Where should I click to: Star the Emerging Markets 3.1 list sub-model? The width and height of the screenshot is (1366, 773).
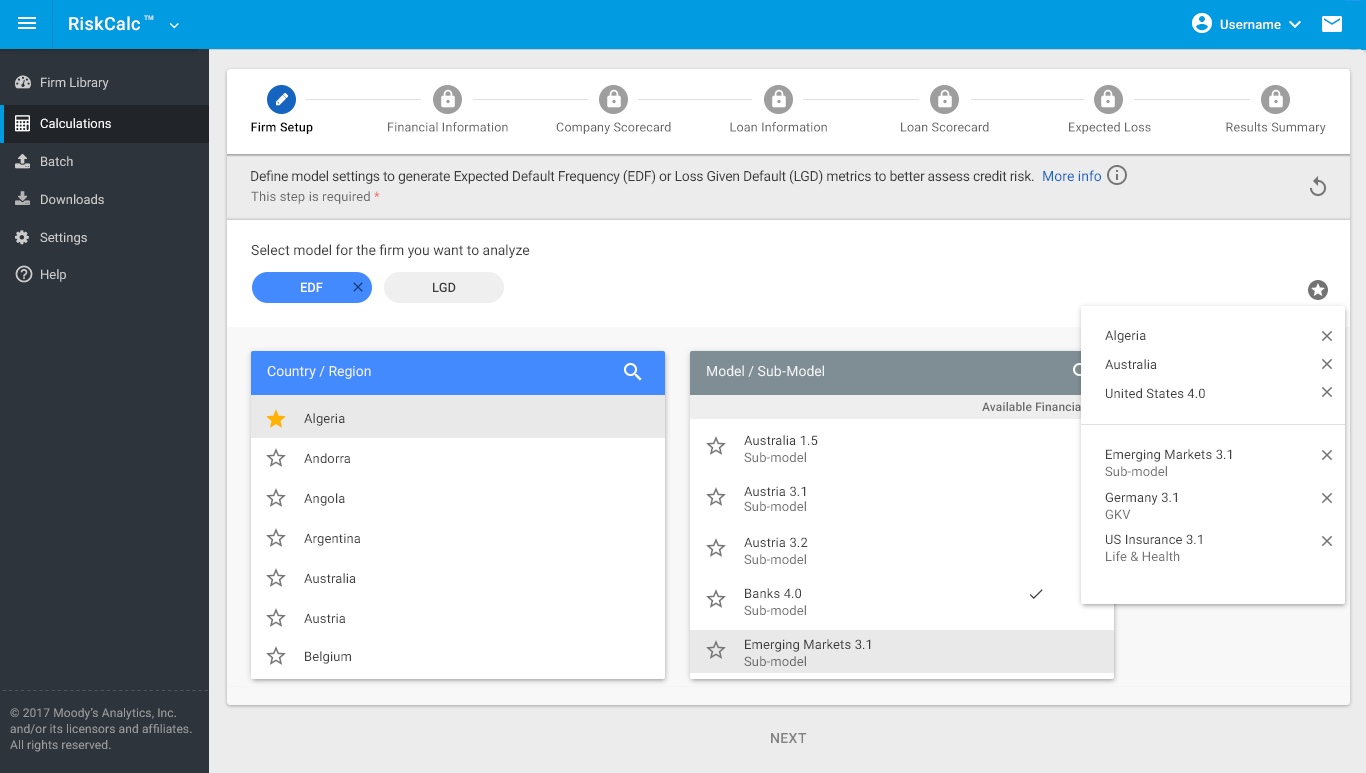point(716,650)
